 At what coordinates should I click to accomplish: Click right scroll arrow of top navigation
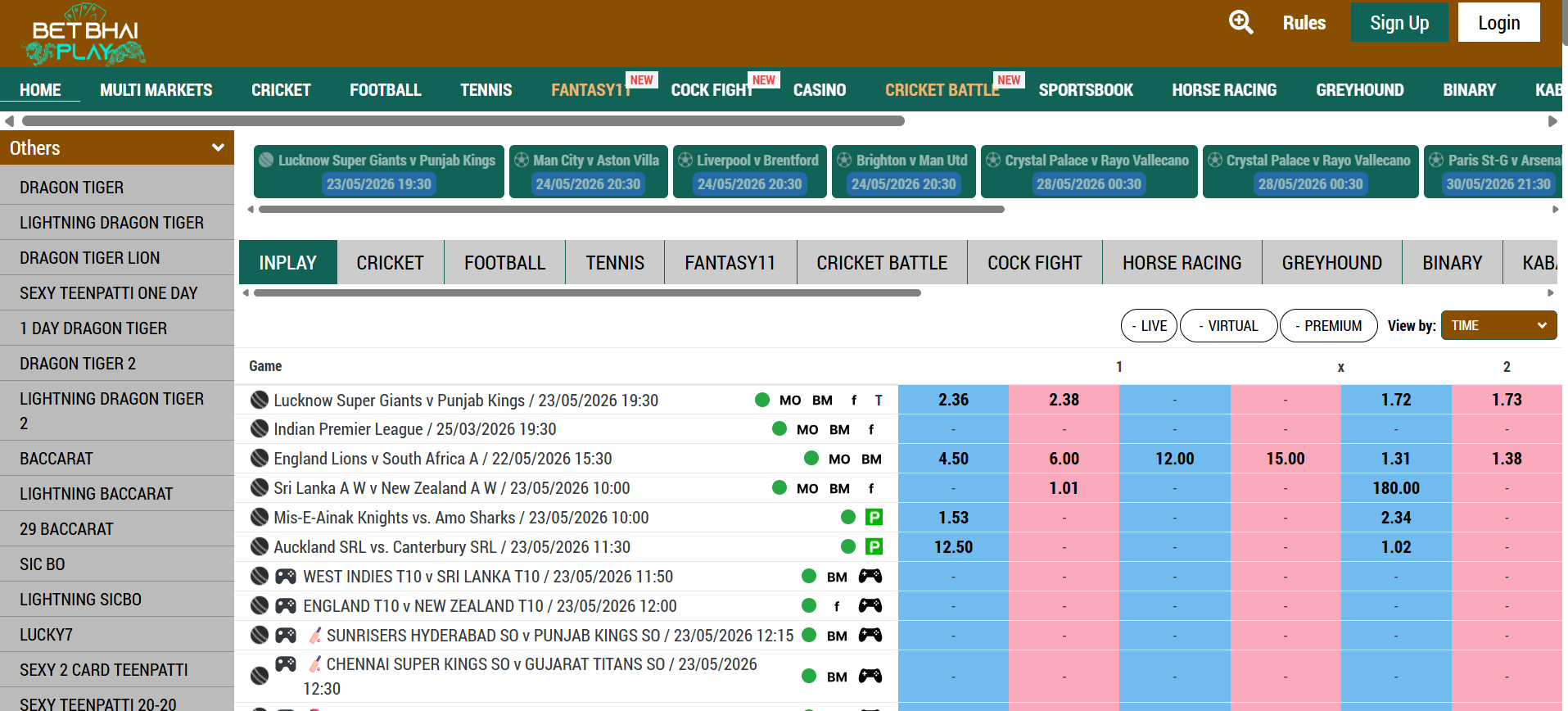click(1552, 121)
